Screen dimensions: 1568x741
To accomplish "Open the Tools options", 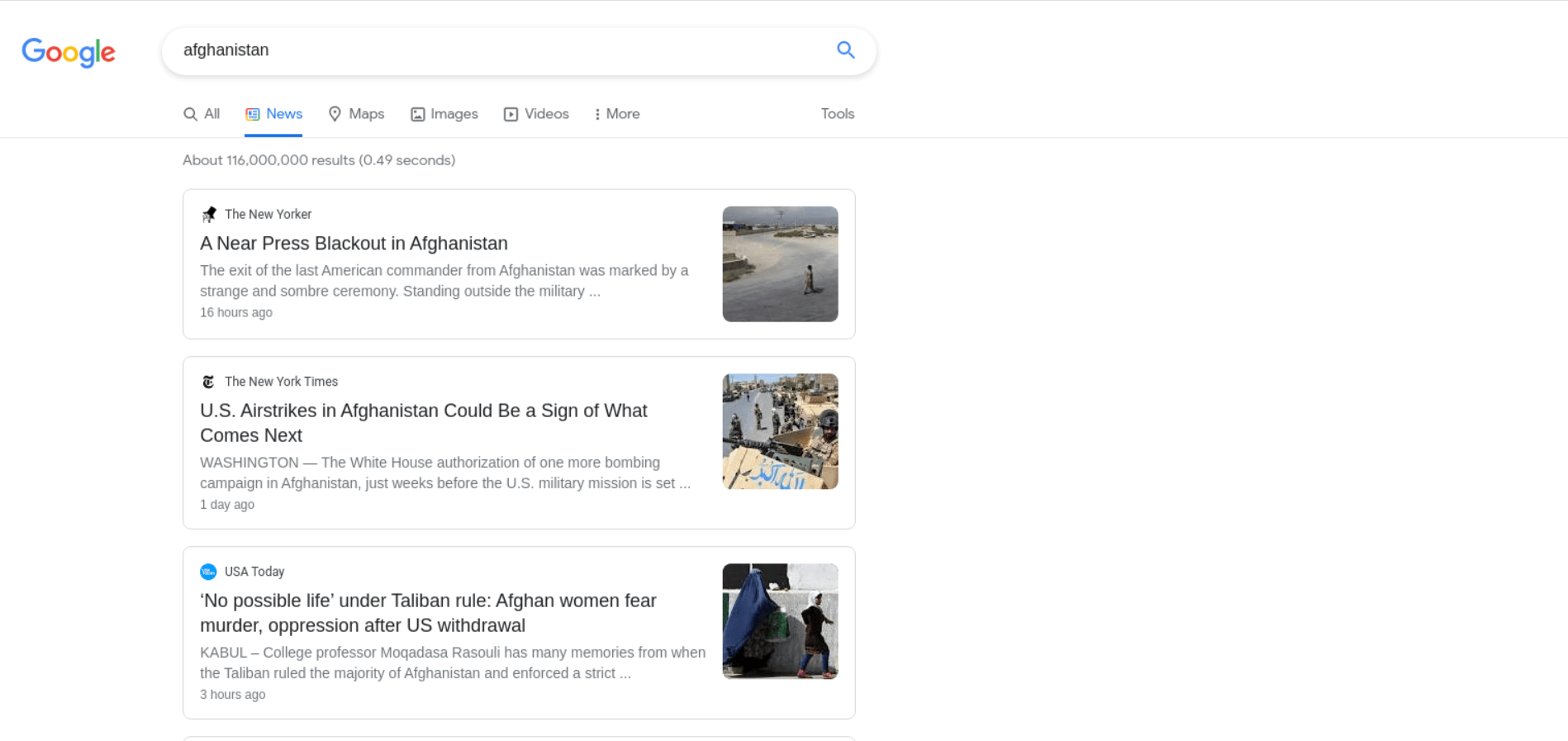I will pos(838,114).
